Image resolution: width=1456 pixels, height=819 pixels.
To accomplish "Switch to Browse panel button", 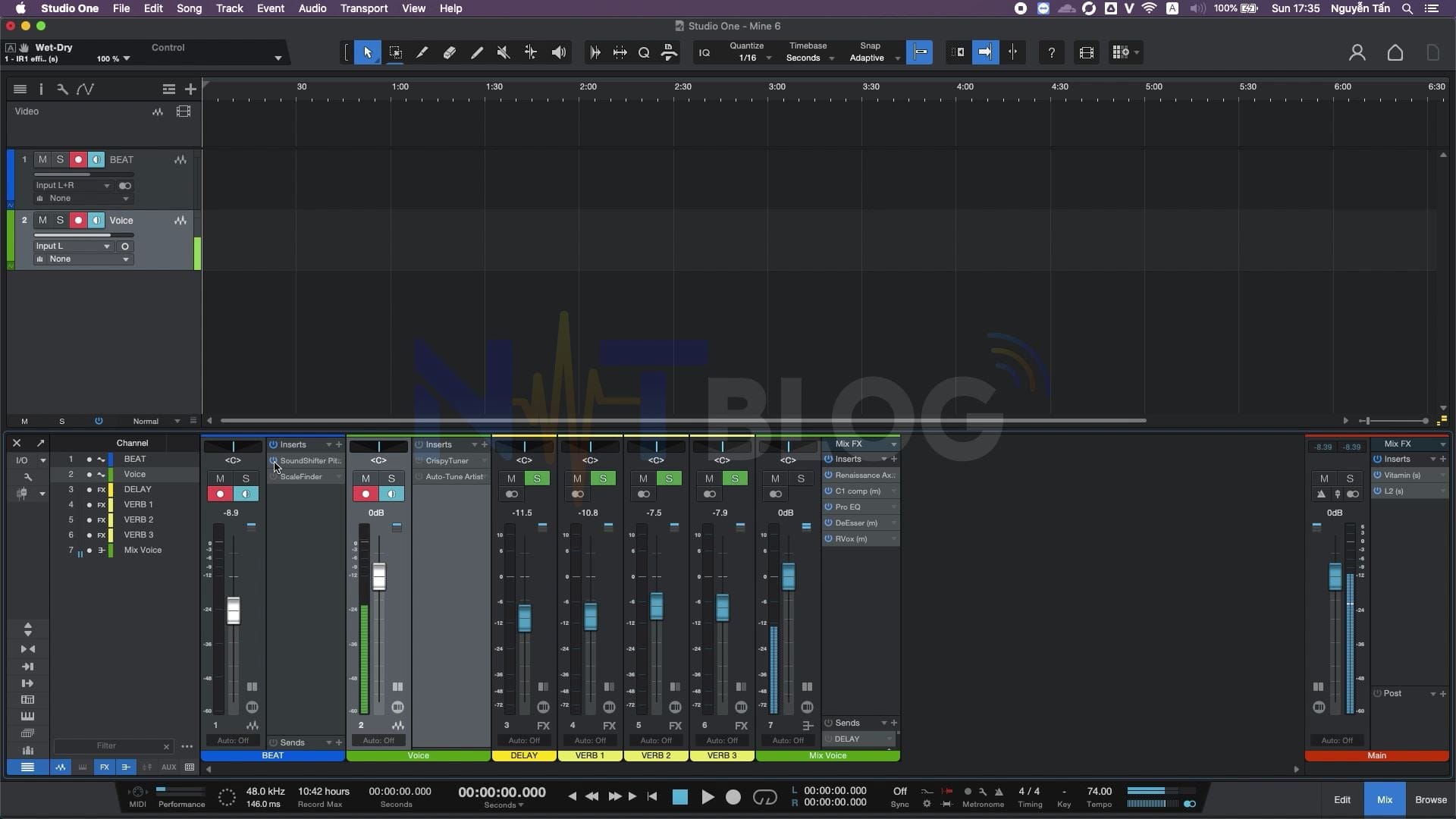I will pos(1430,800).
